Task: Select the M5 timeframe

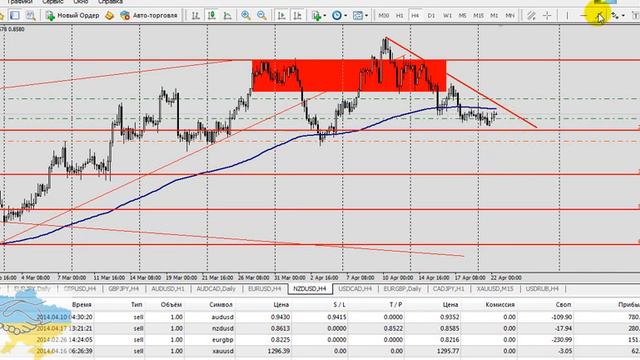Action: click(462, 16)
